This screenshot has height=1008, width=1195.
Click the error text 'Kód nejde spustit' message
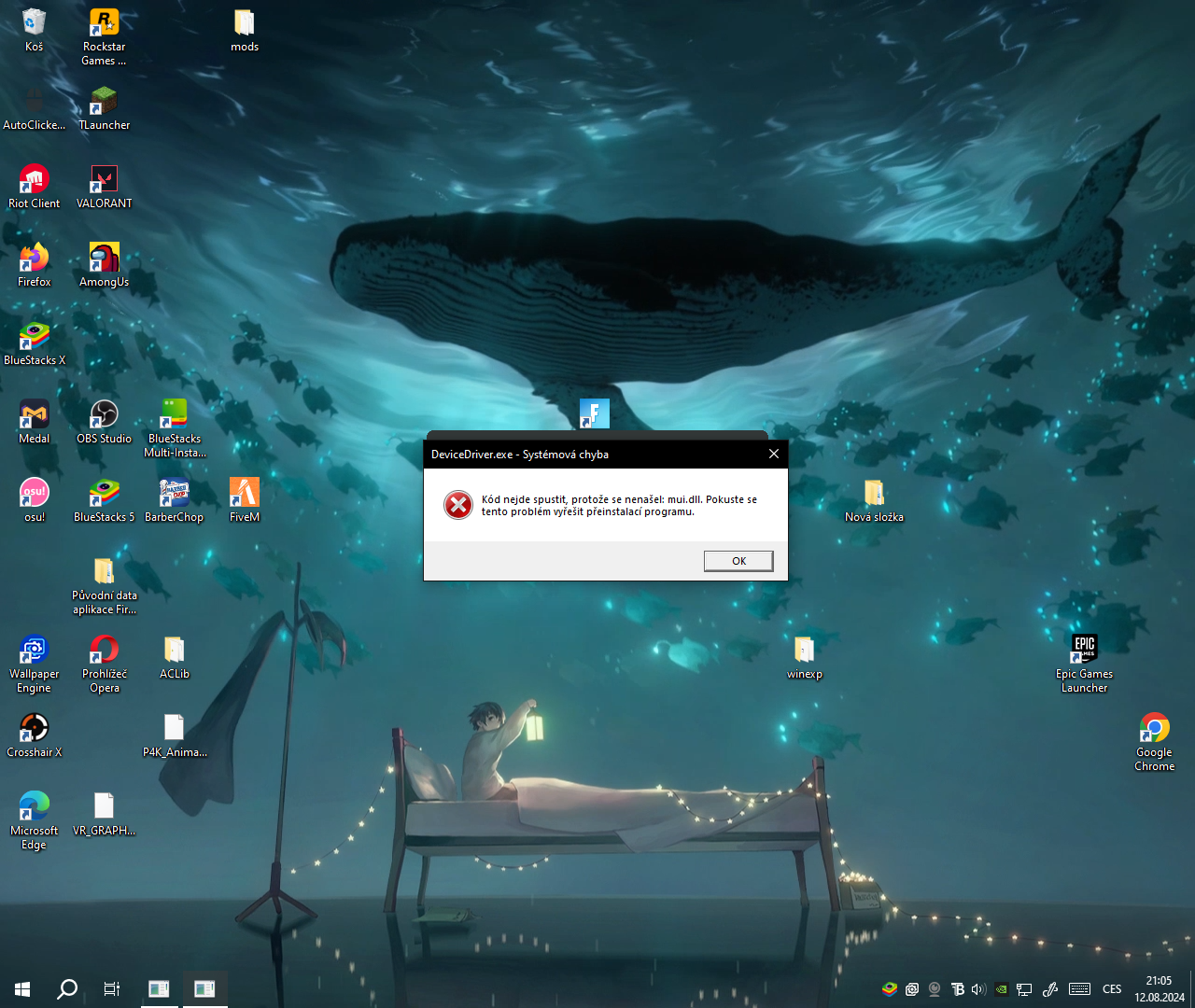coord(619,505)
